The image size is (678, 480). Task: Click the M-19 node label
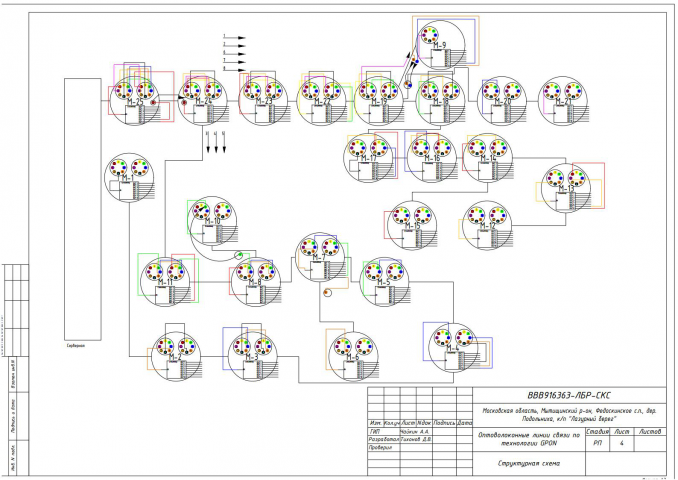(x=379, y=102)
